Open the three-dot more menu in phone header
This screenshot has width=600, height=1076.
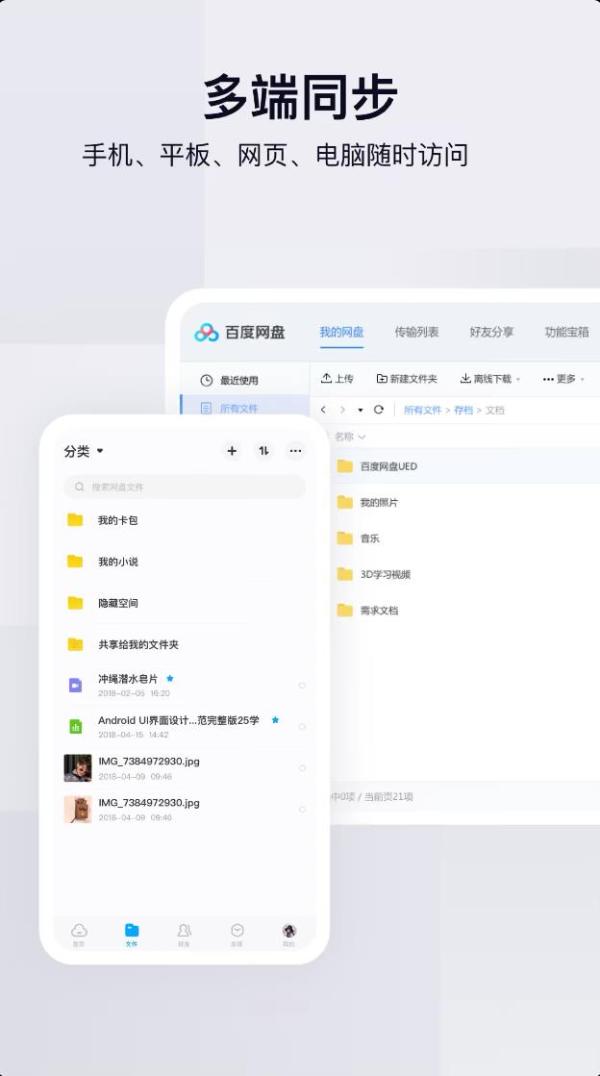(x=295, y=451)
